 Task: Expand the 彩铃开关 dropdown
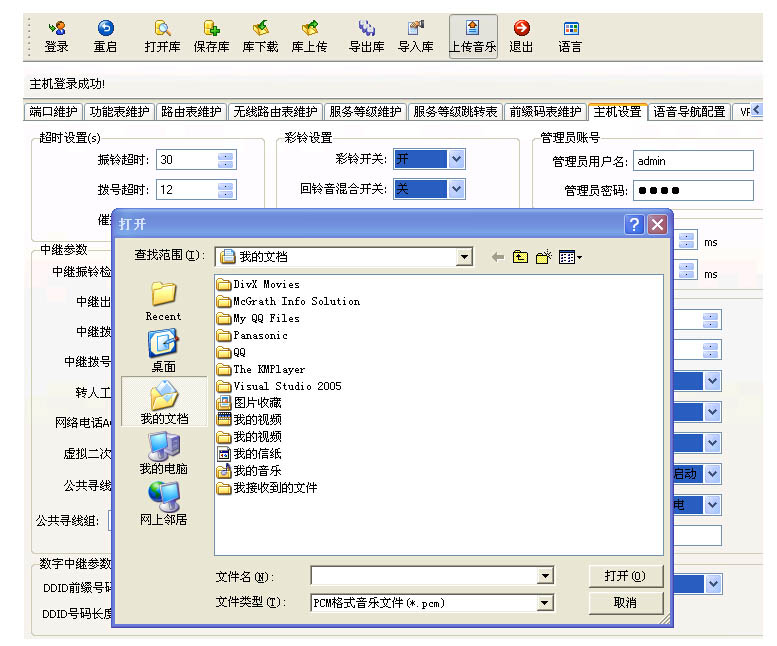pyautogui.click(x=456, y=159)
